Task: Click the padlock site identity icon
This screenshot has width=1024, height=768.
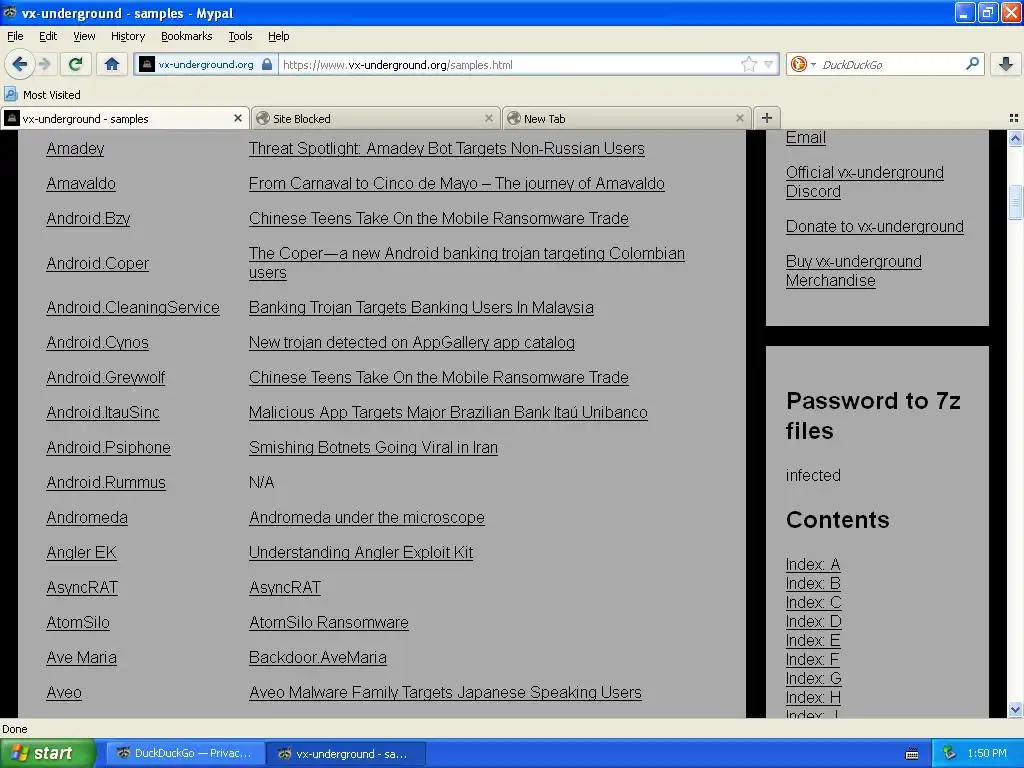Action: [266, 64]
